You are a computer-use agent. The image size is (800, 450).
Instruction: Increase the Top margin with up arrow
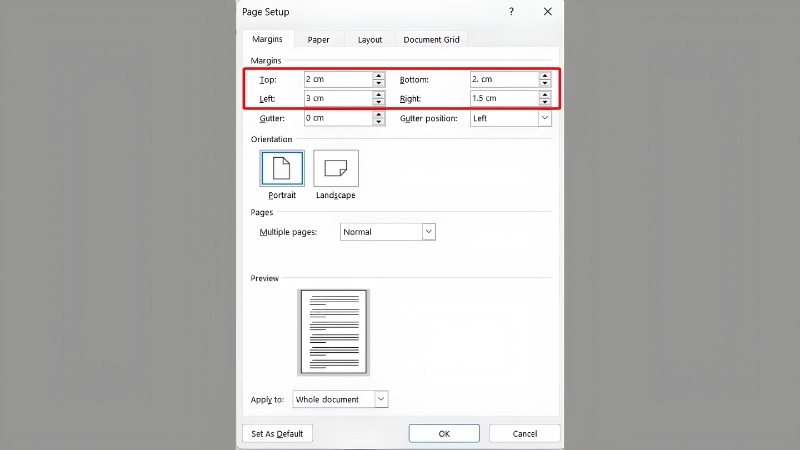pyautogui.click(x=378, y=76)
